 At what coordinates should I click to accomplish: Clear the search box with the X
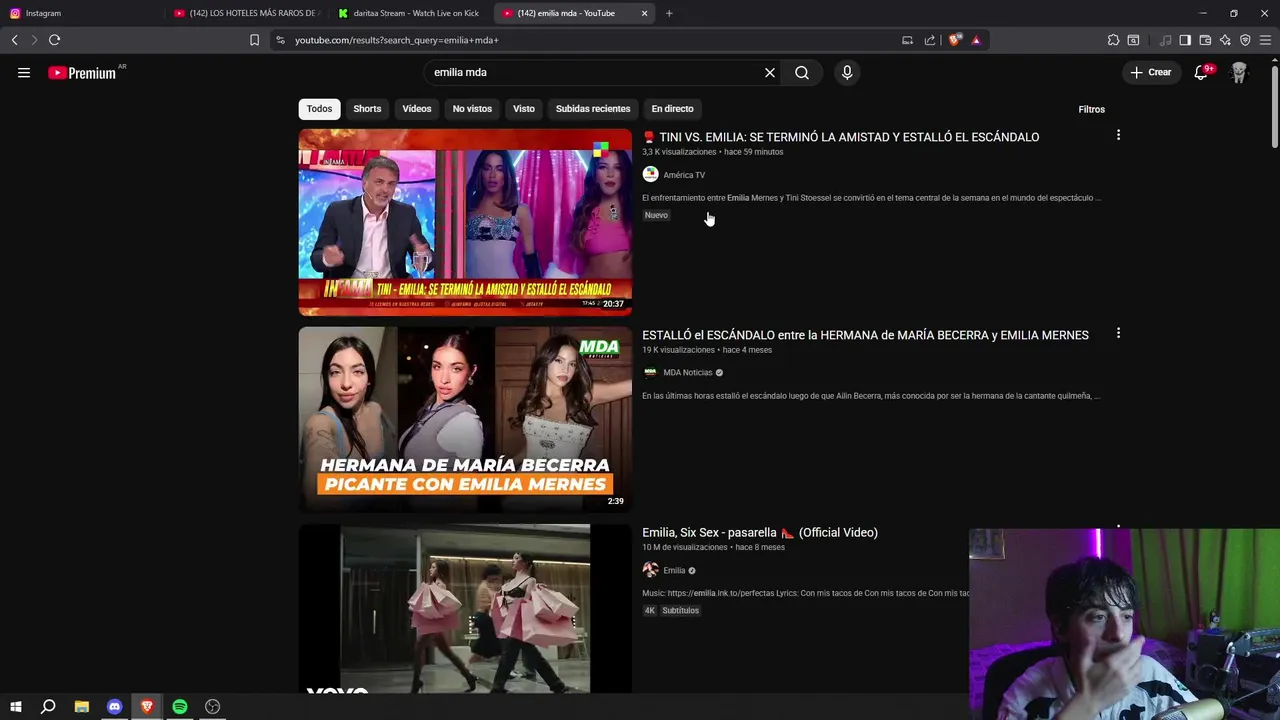pyautogui.click(x=770, y=72)
